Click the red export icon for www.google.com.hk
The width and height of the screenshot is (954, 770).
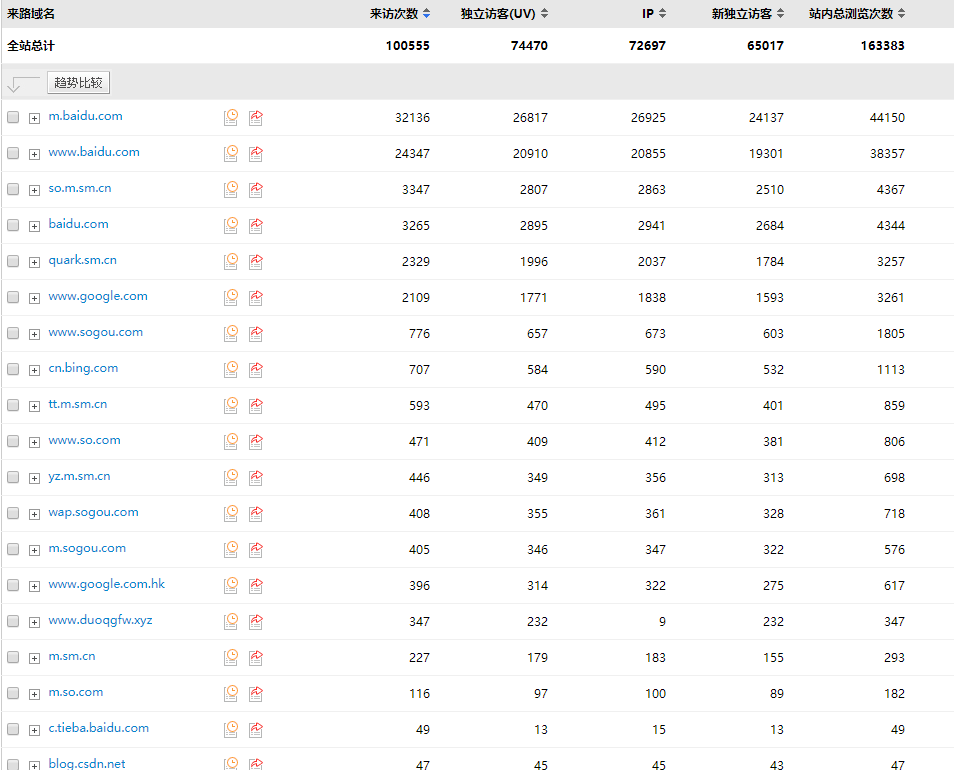[x=256, y=585]
